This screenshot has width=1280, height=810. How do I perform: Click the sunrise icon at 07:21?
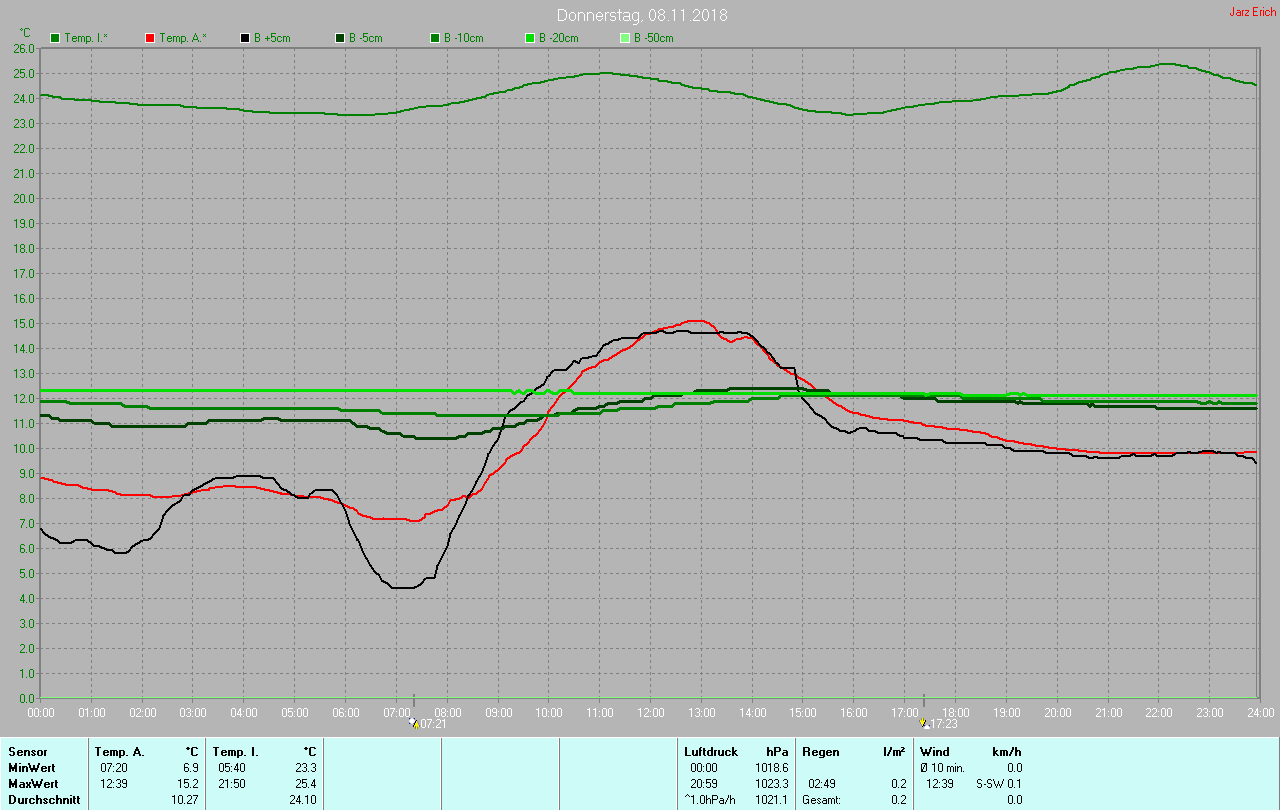pos(413,722)
